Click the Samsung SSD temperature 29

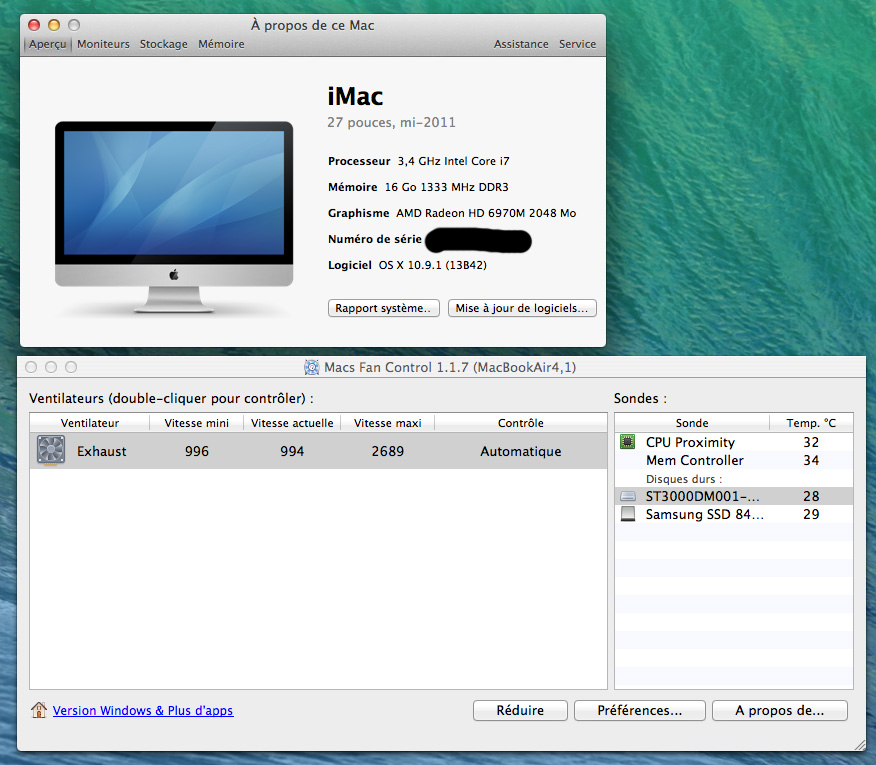tap(811, 514)
